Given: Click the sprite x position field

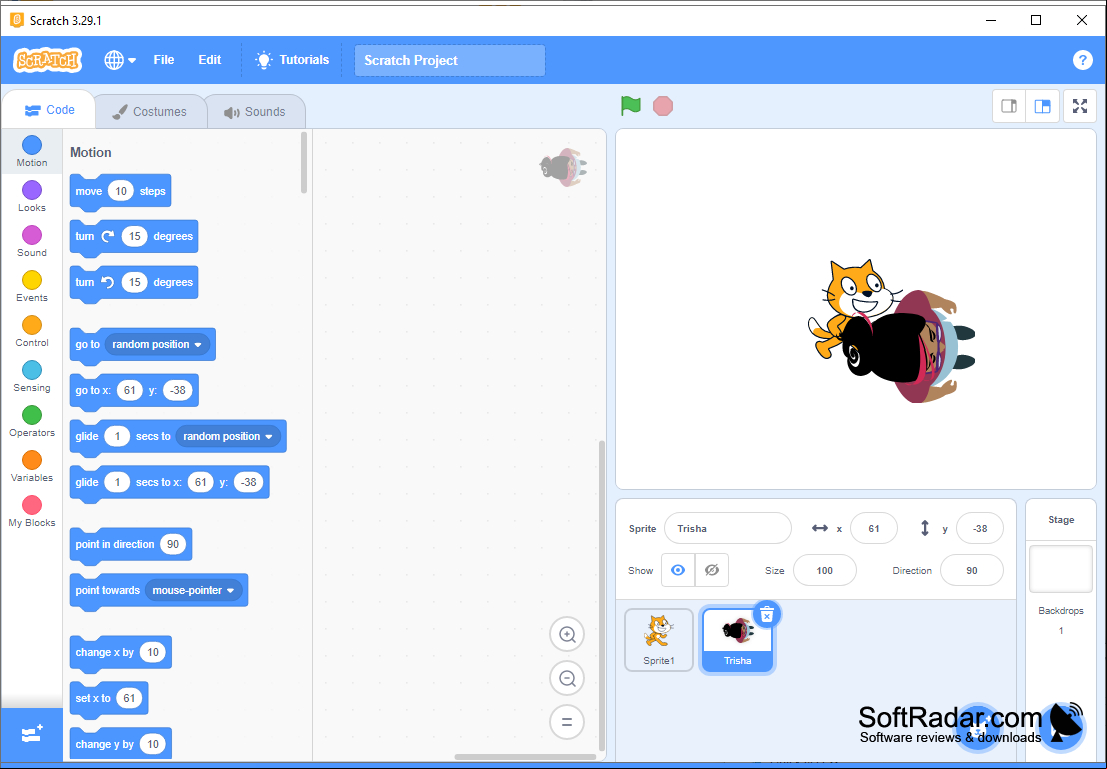Looking at the screenshot, I should [x=874, y=528].
